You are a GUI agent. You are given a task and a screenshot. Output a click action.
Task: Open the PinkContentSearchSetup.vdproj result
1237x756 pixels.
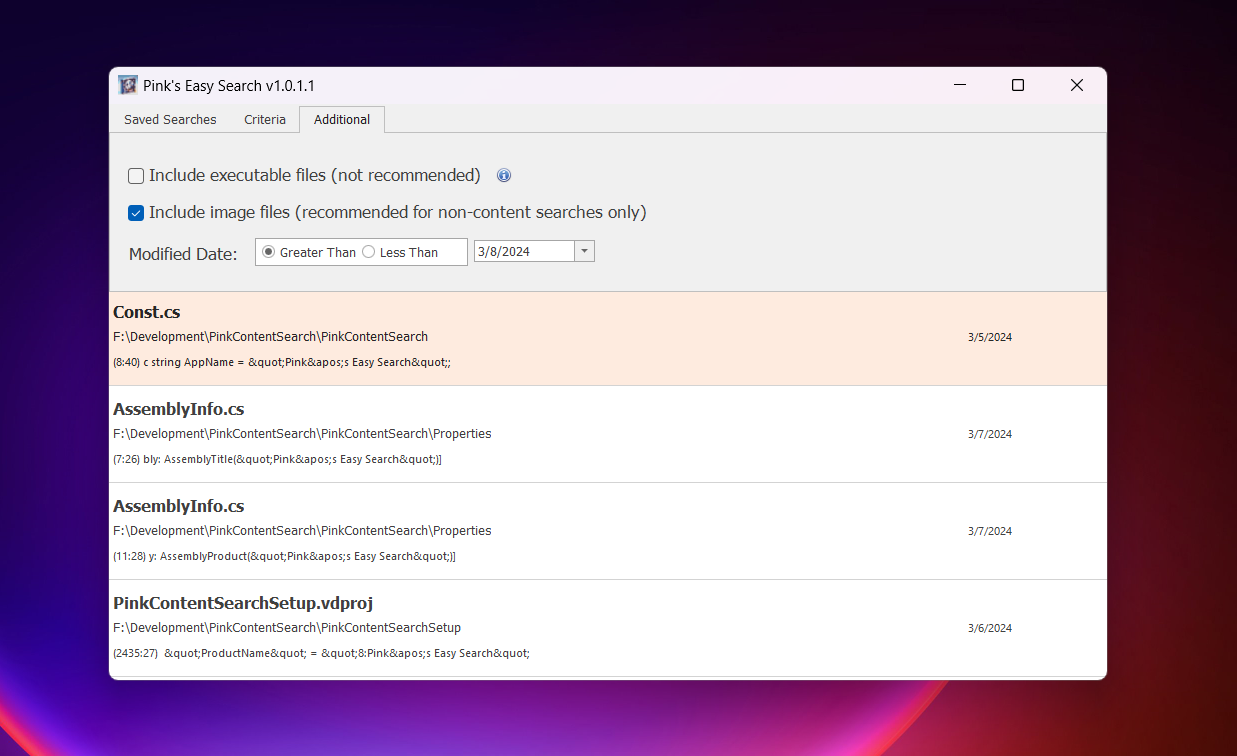pyautogui.click(x=243, y=603)
